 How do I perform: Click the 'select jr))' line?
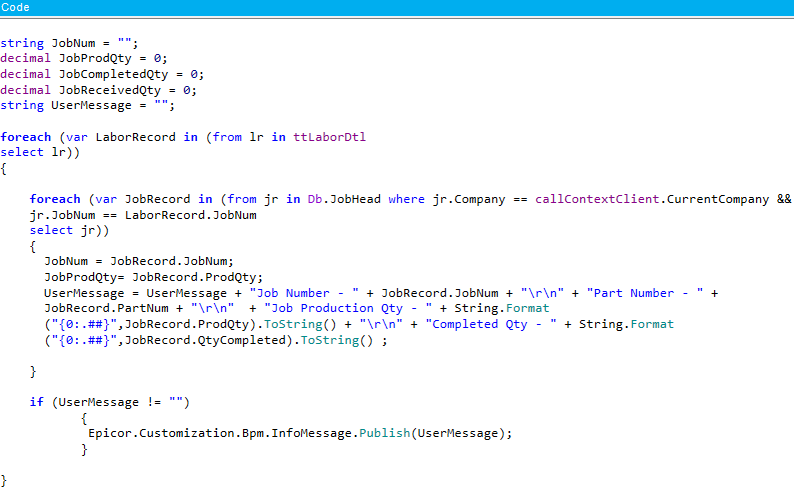69,230
